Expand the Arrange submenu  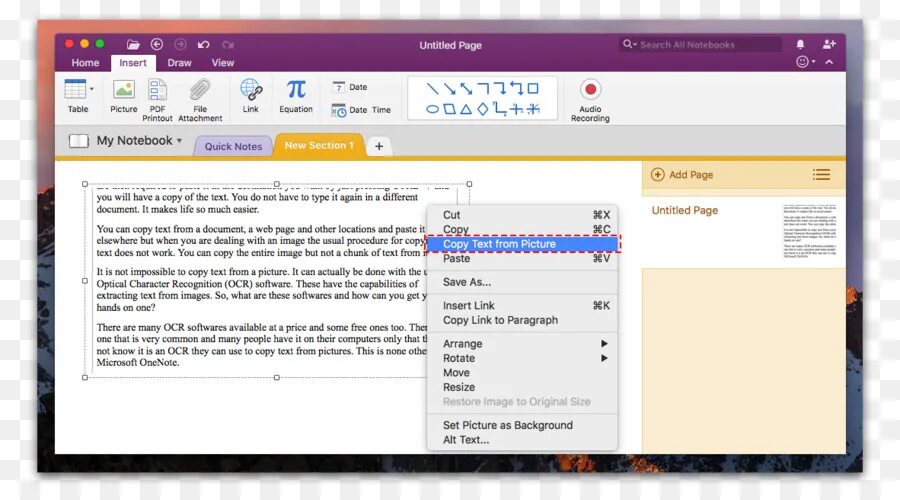click(x=522, y=343)
